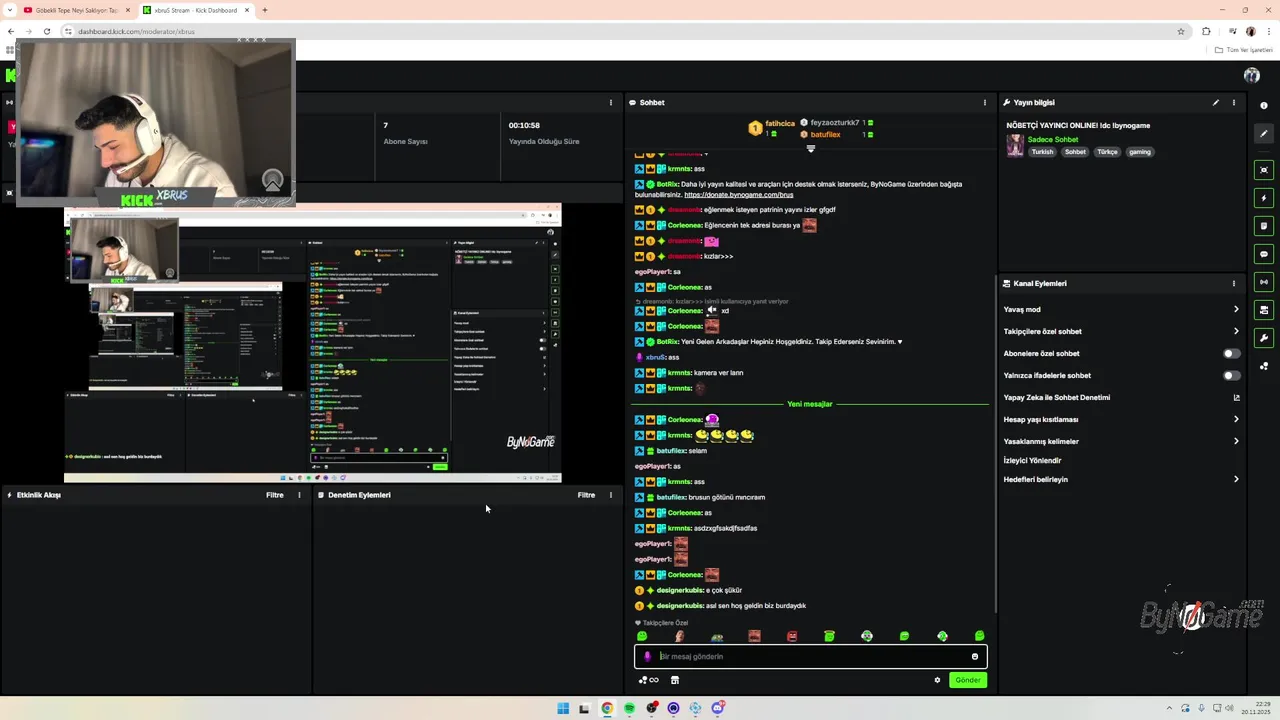The image size is (1280, 720).
Task: Click the purple identity badge in chat input
Action: point(647,656)
